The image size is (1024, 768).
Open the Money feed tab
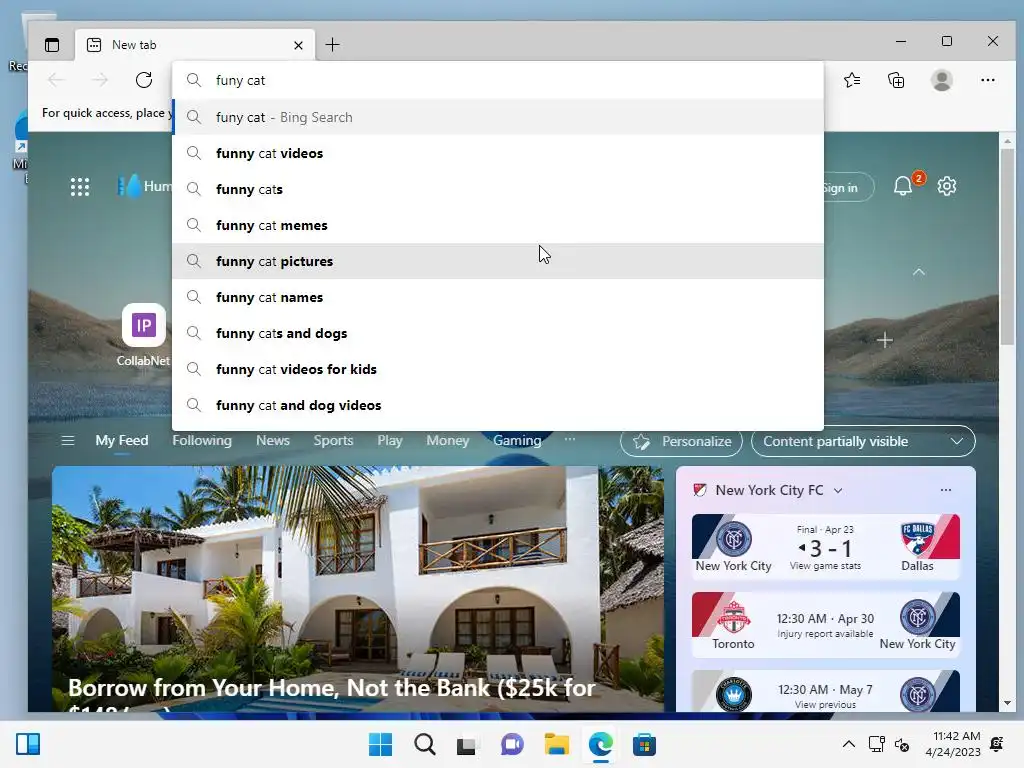point(447,441)
